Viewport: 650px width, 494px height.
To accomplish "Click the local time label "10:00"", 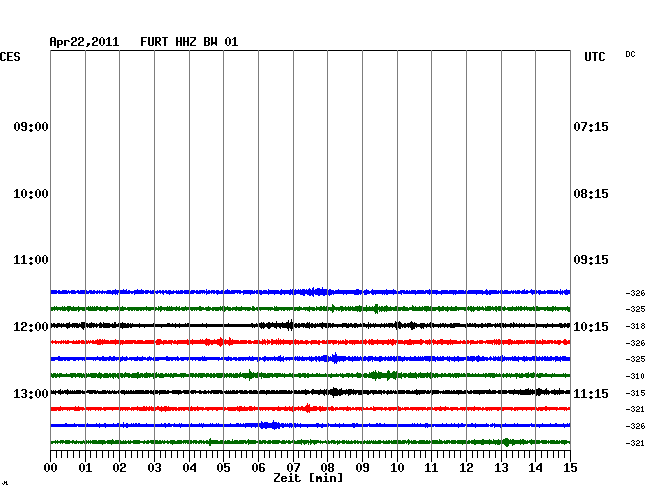I will [31, 194].
